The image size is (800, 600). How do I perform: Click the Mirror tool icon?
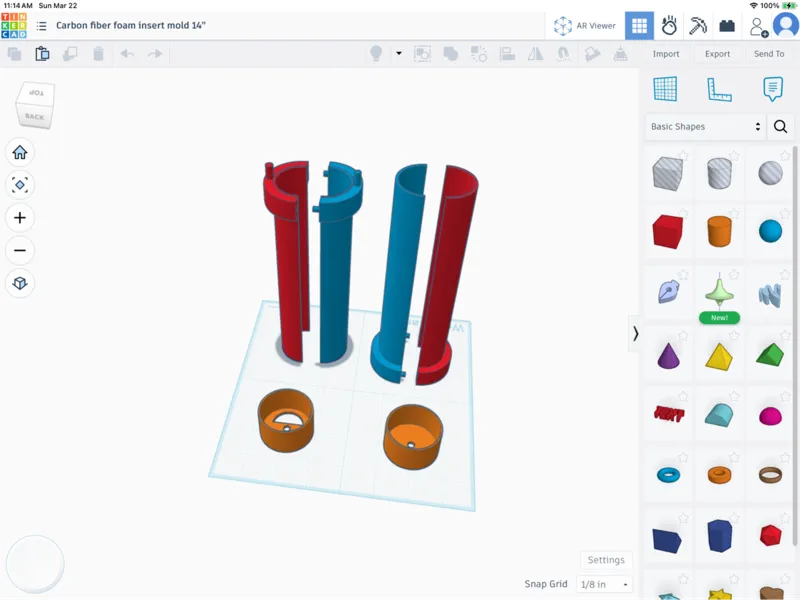coord(535,54)
